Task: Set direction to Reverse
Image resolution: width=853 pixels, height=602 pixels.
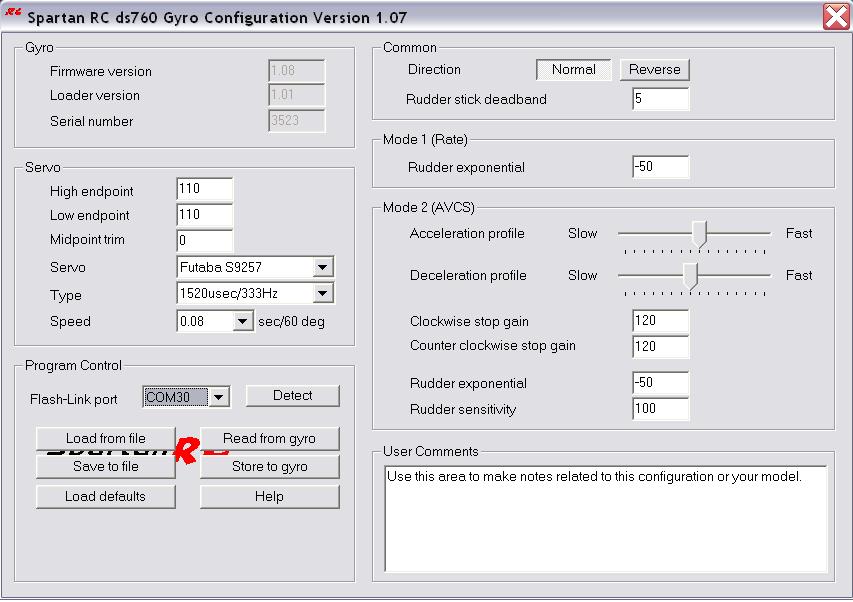Action: tap(654, 70)
